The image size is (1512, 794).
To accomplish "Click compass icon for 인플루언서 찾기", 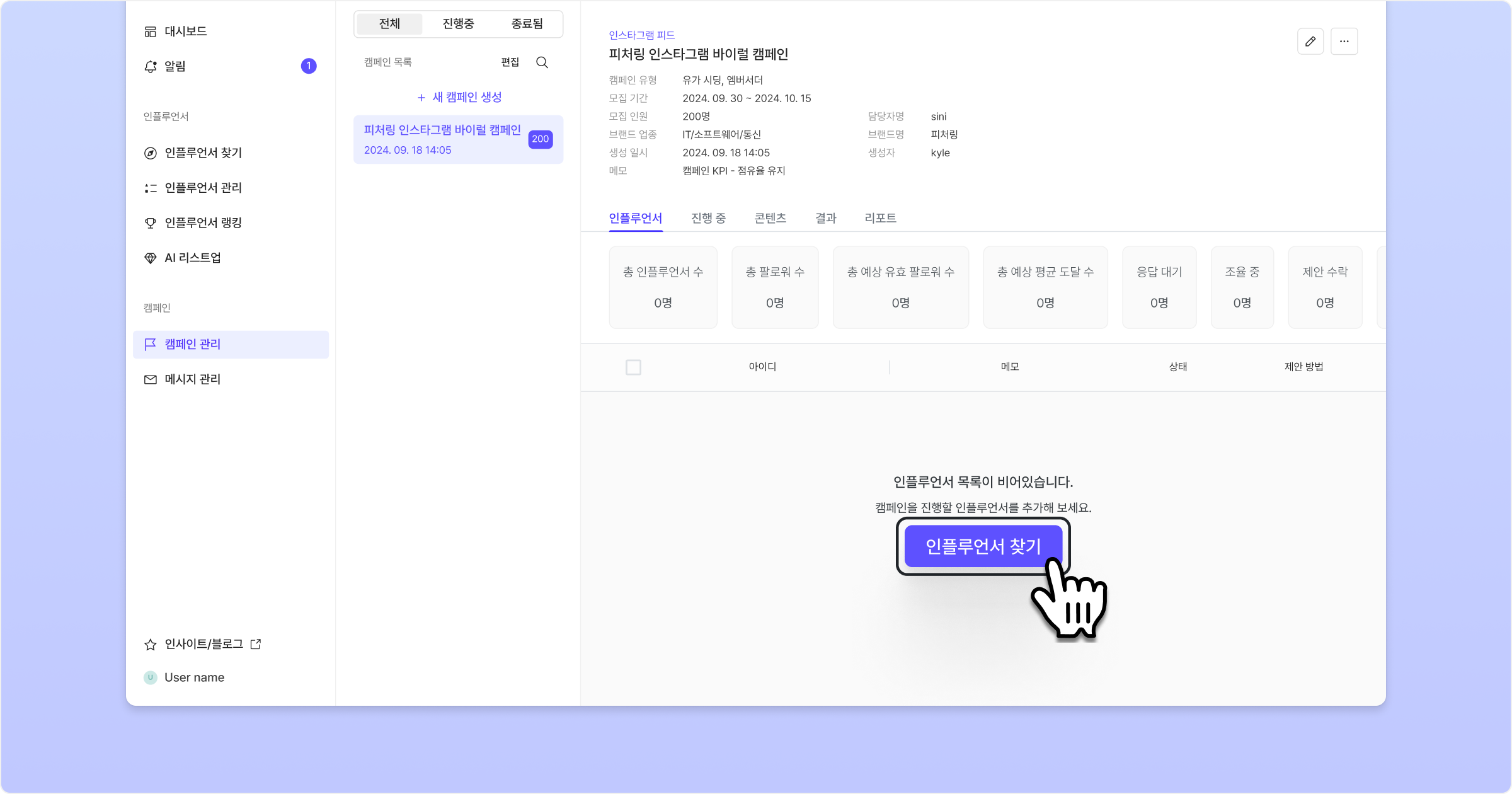I will point(150,153).
